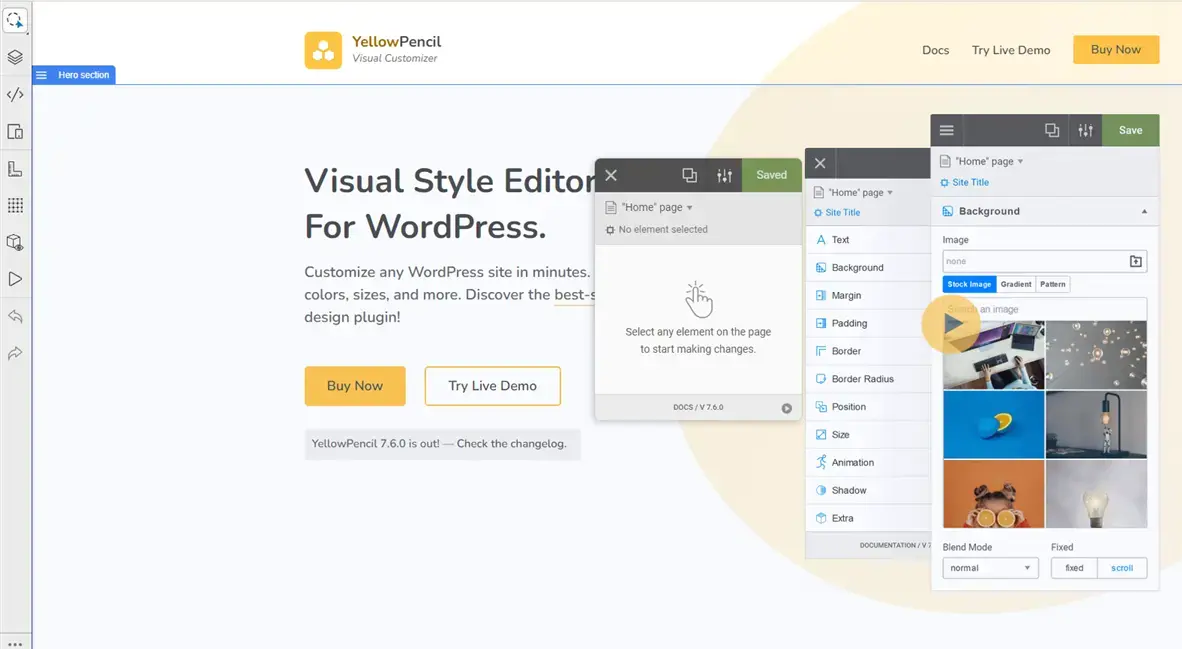Click the green Save button

(1130, 130)
